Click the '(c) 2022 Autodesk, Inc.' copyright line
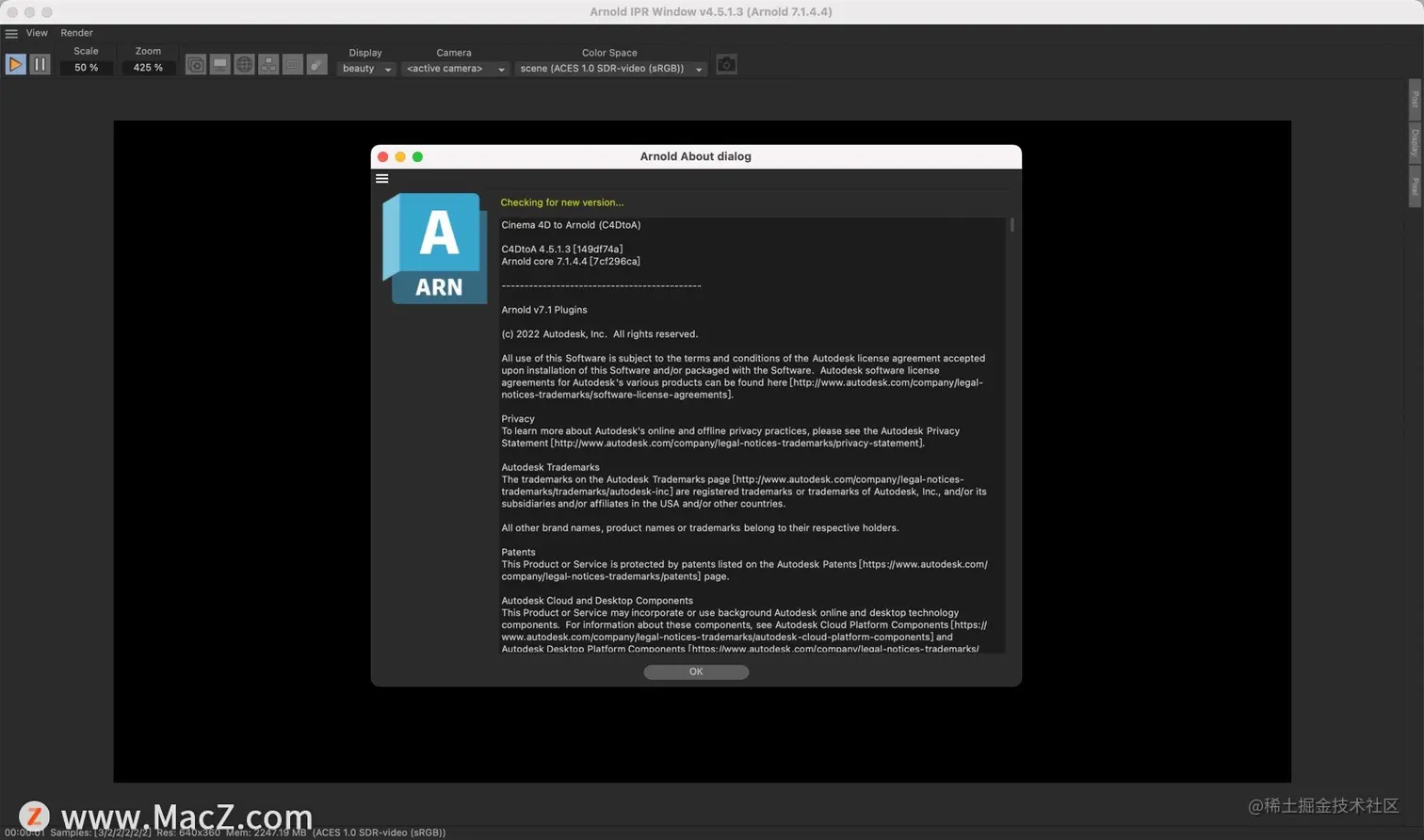1424x840 pixels. pyautogui.click(x=600, y=334)
